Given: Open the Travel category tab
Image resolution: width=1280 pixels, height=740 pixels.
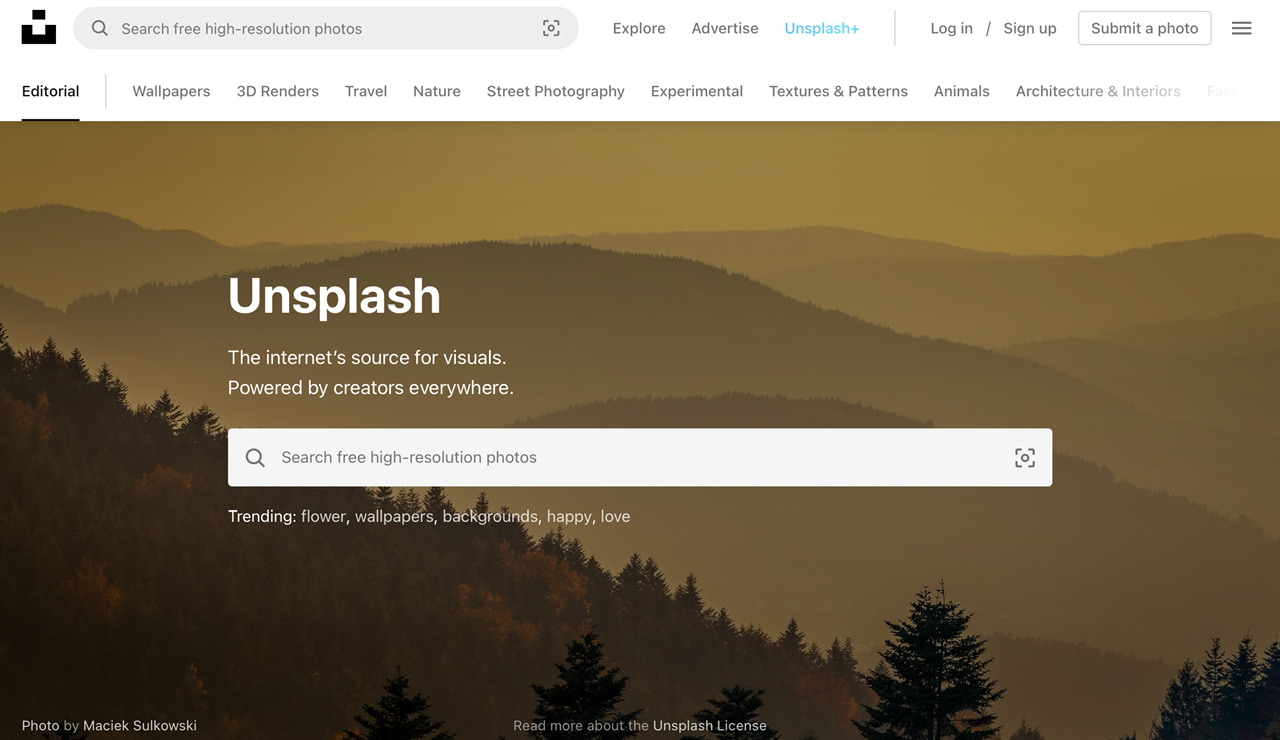Looking at the screenshot, I should [x=366, y=91].
